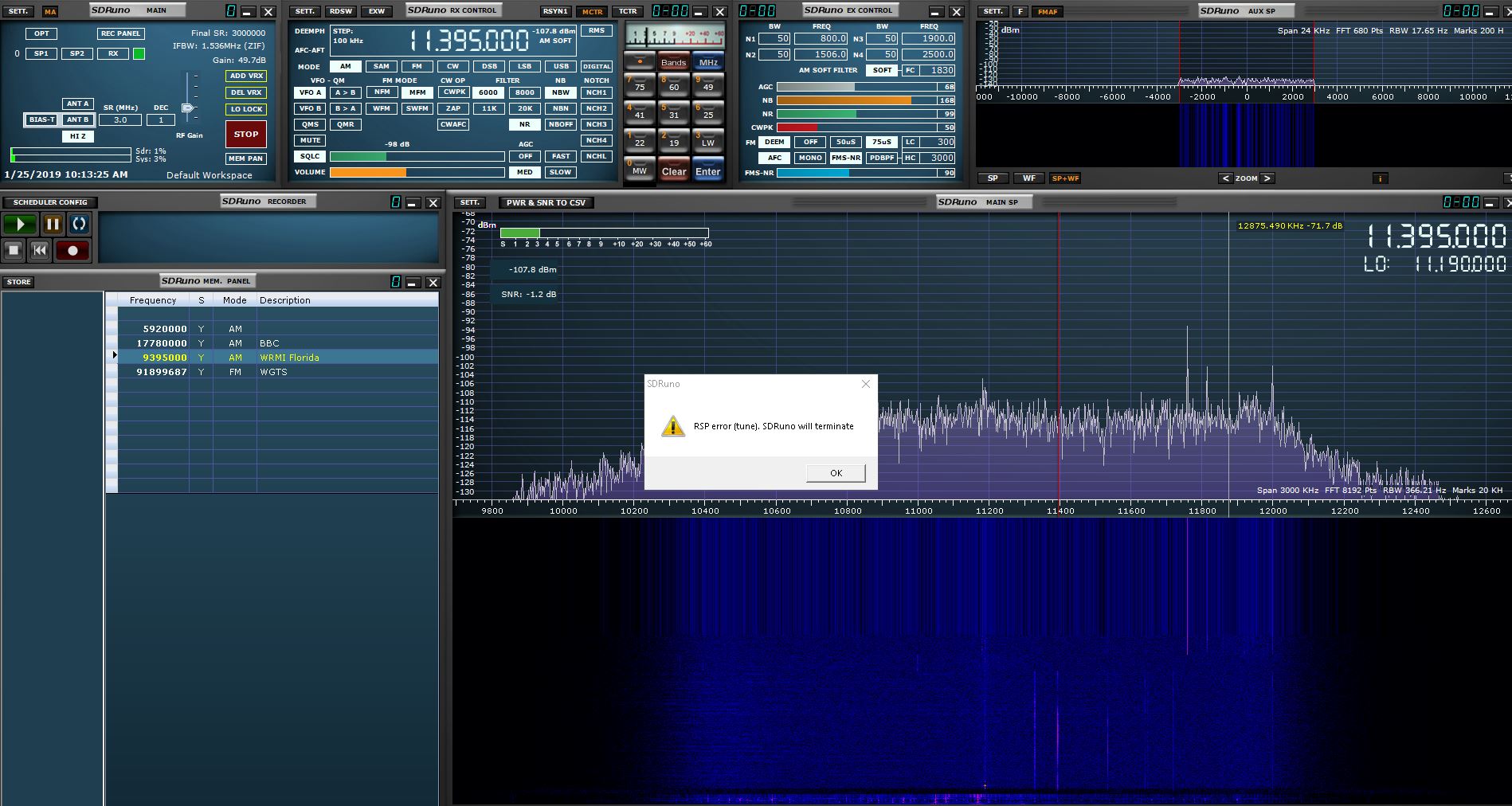Choose the 75 meter band key
This screenshot has width=1512, height=806.
[639, 85]
